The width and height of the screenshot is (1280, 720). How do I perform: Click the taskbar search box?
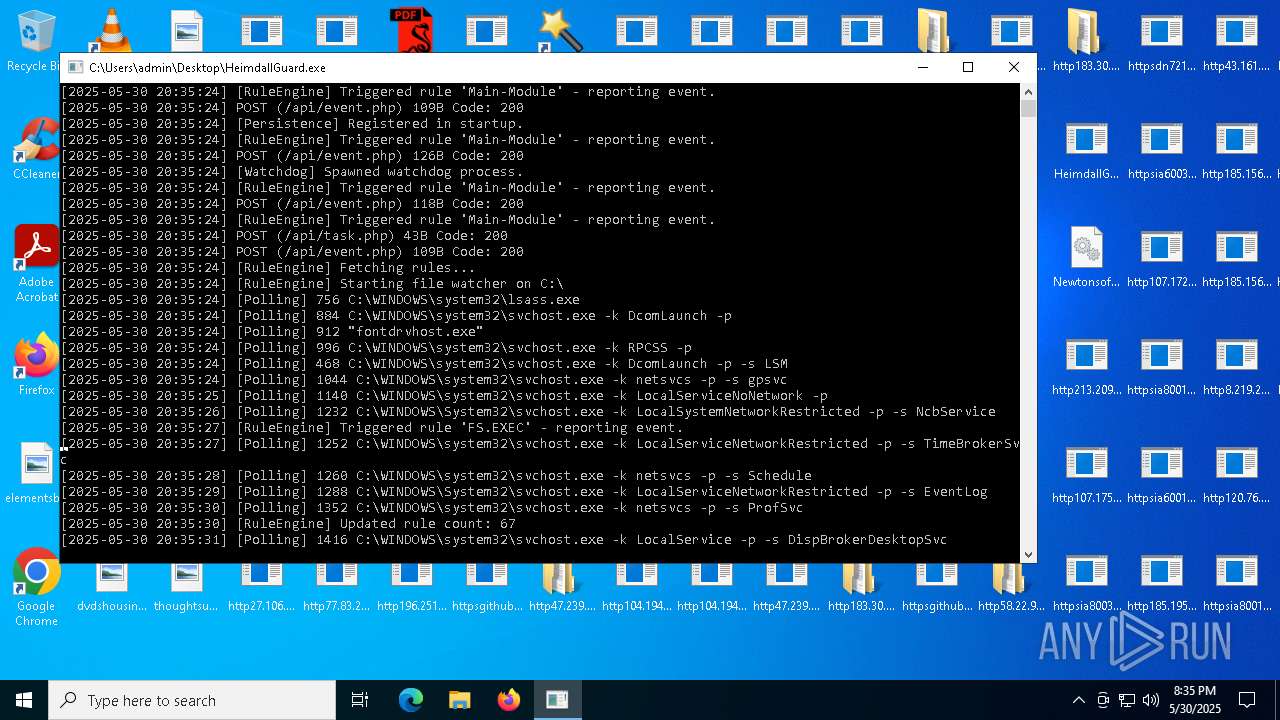point(192,700)
